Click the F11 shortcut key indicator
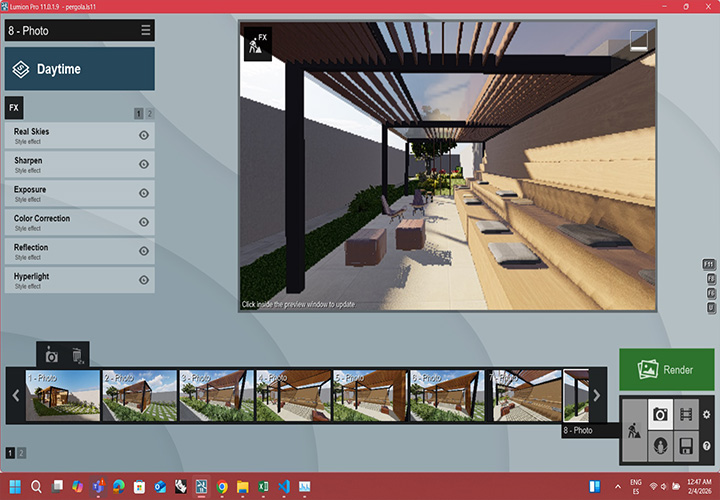 [x=709, y=265]
